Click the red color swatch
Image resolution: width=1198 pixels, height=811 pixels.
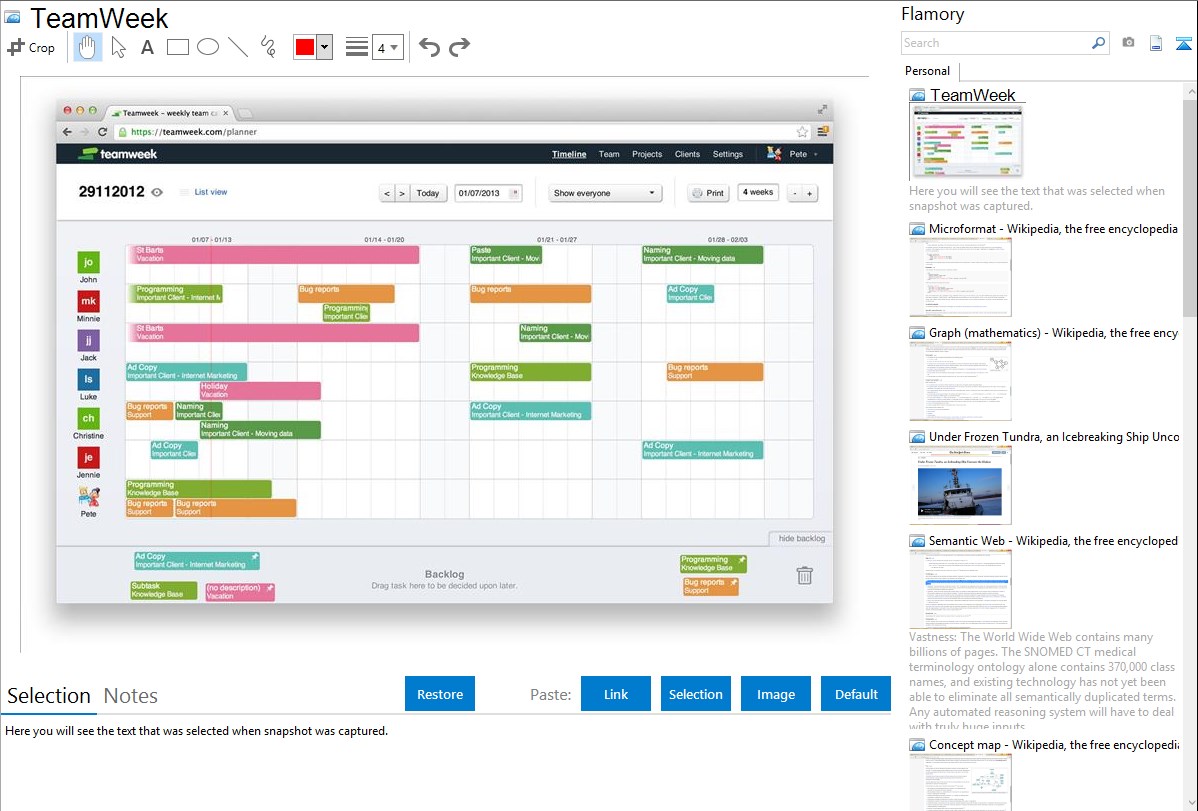(305, 47)
